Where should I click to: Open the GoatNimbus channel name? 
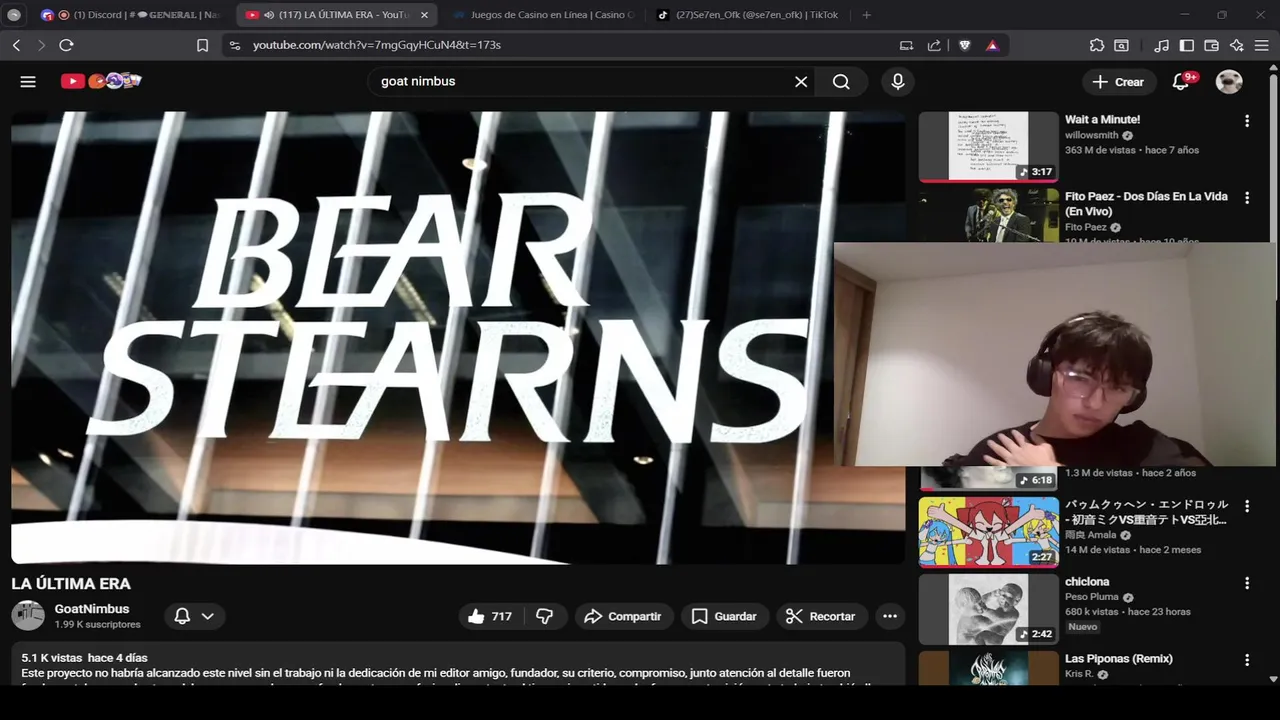(92, 609)
